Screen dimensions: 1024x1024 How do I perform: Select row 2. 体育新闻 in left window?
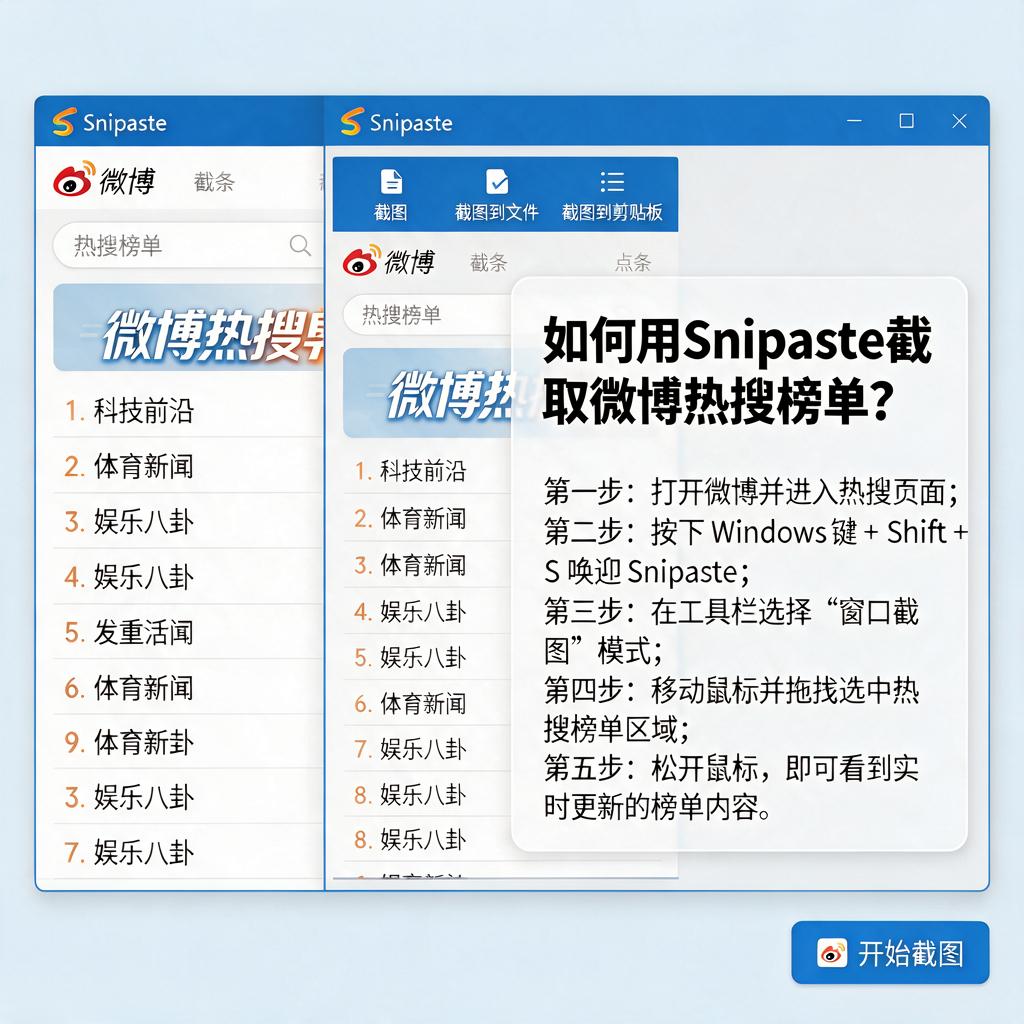pos(188,466)
